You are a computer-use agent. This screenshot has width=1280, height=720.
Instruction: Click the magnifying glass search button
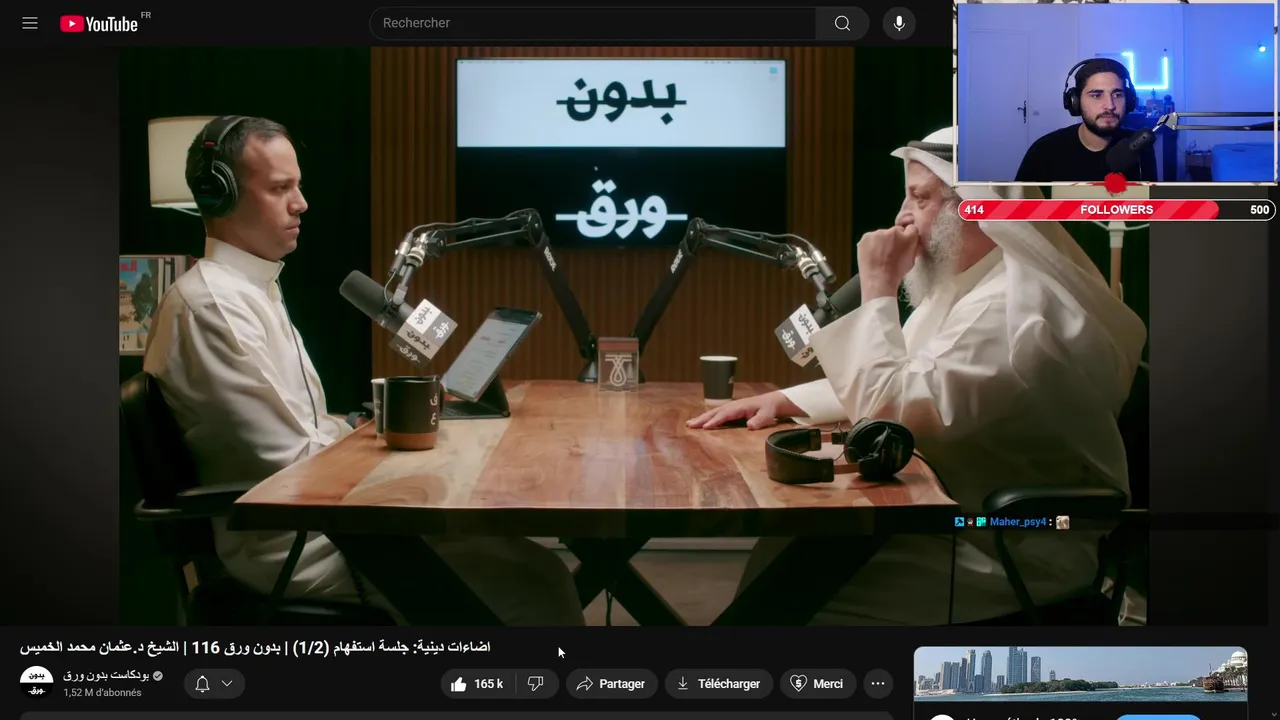(842, 23)
